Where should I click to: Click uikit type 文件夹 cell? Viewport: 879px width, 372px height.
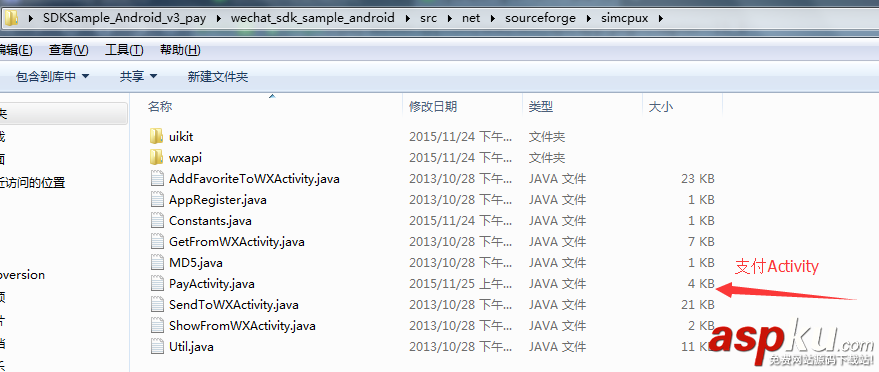pos(547,136)
